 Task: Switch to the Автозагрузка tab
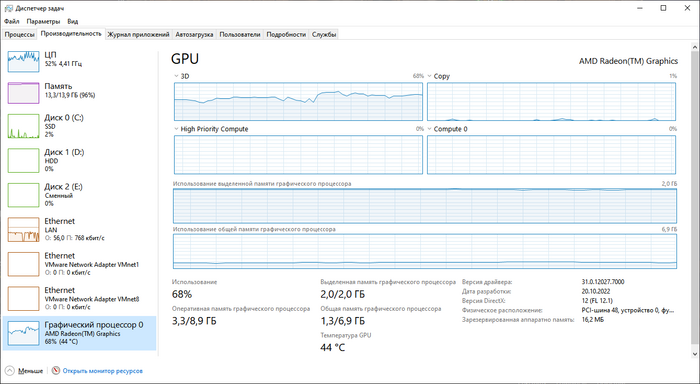194,34
